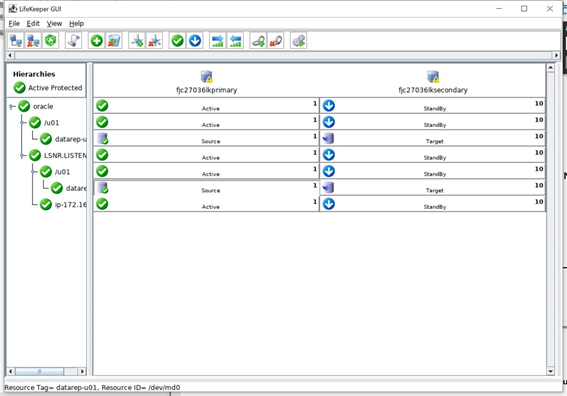Click the Disconnect from server toolbar icon

(33, 41)
